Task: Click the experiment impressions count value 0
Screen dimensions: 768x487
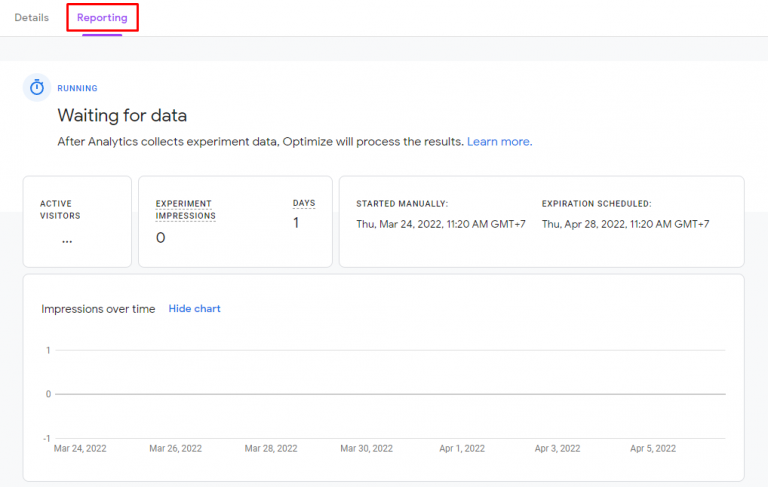Action: pos(160,238)
